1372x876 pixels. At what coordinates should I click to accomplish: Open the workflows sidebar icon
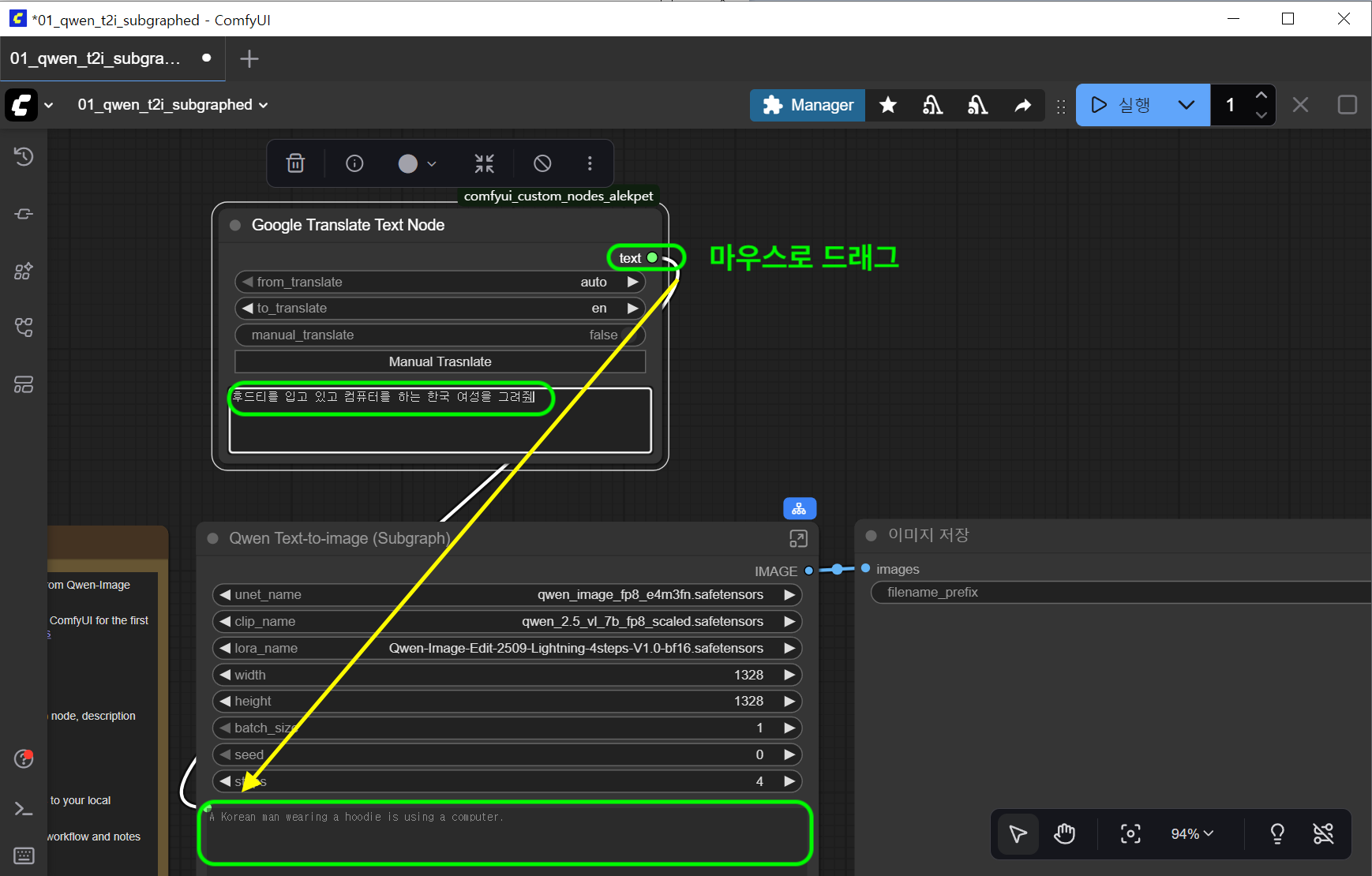[x=24, y=328]
